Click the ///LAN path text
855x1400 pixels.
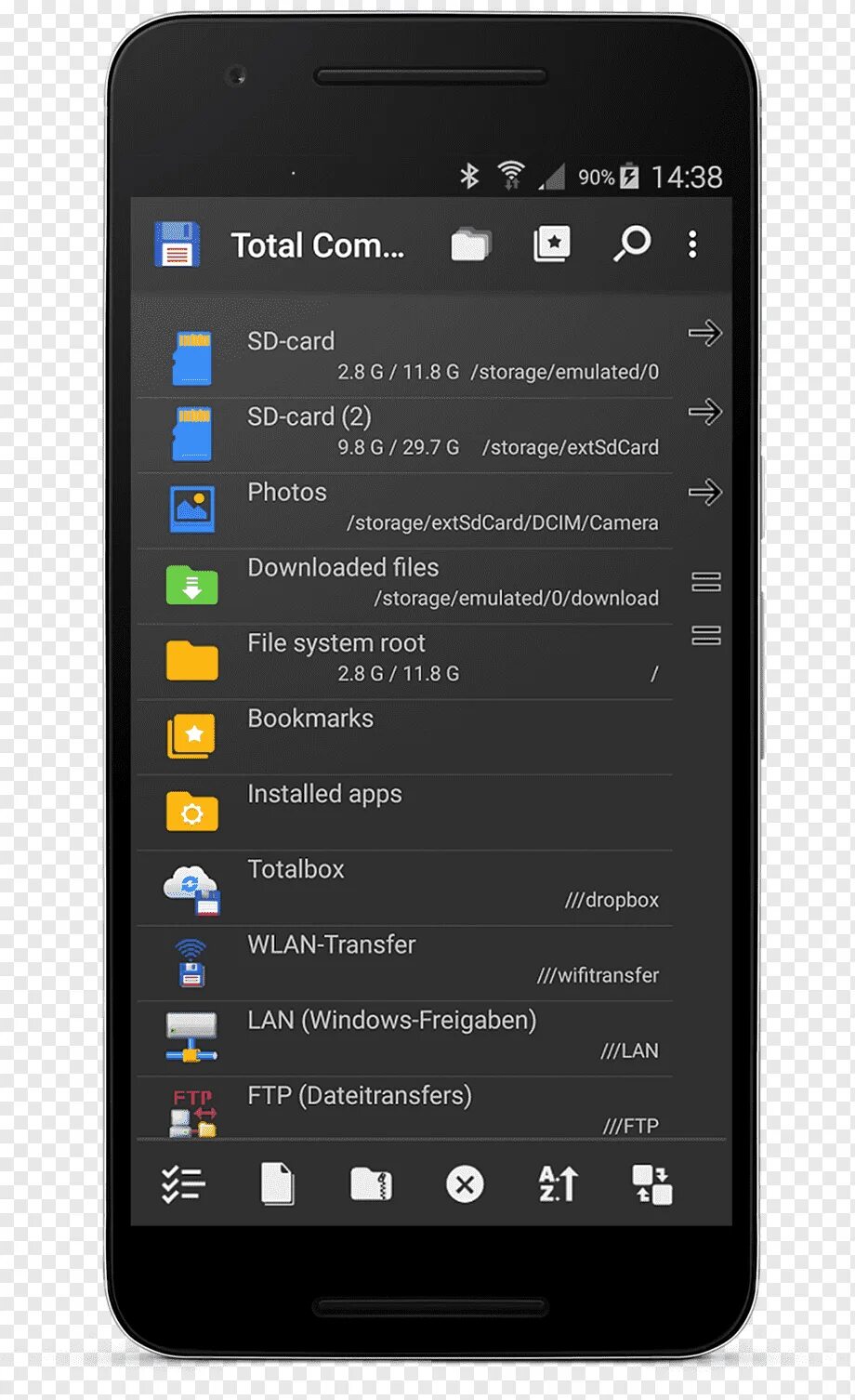tap(629, 1050)
